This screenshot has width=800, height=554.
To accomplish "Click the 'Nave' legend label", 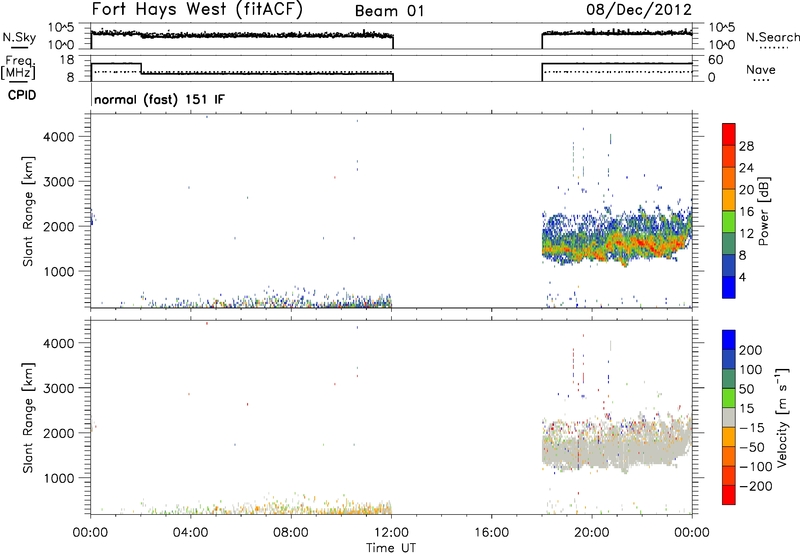I will [761, 70].
